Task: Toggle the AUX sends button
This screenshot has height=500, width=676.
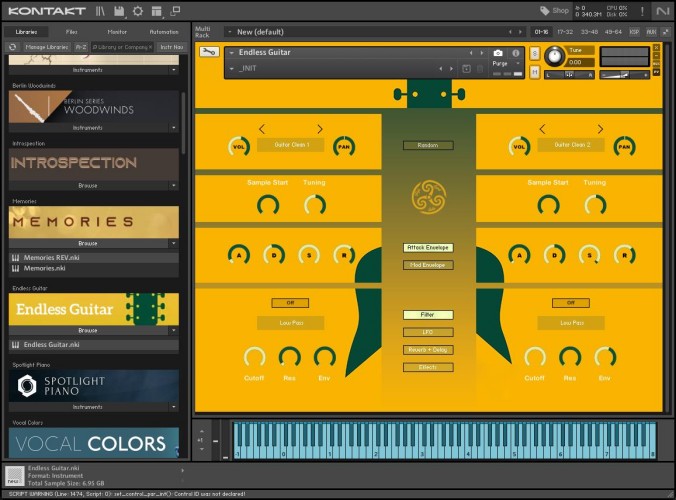Action: [651, 32]
